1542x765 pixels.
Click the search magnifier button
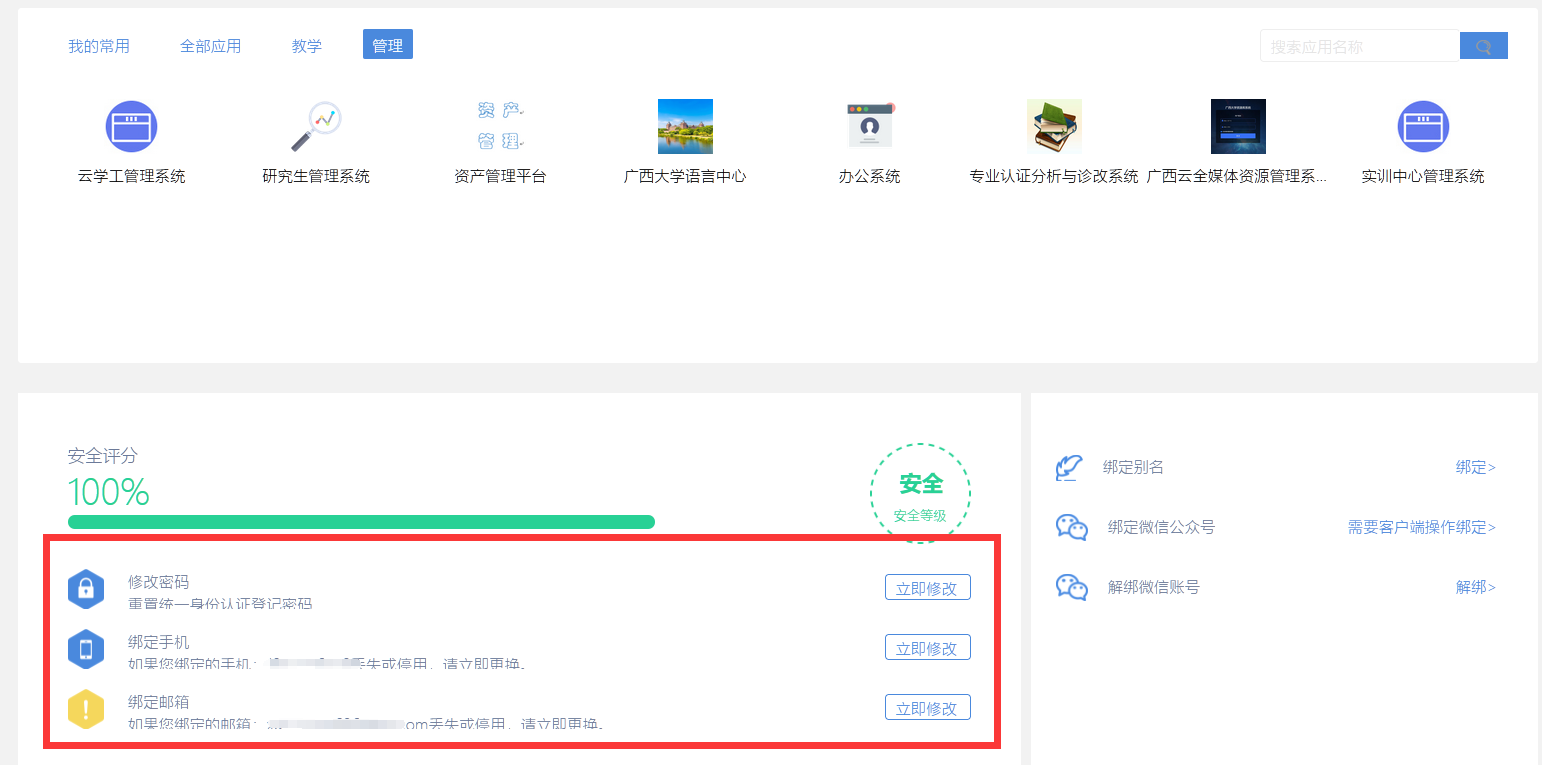(x=1483, y=46)
